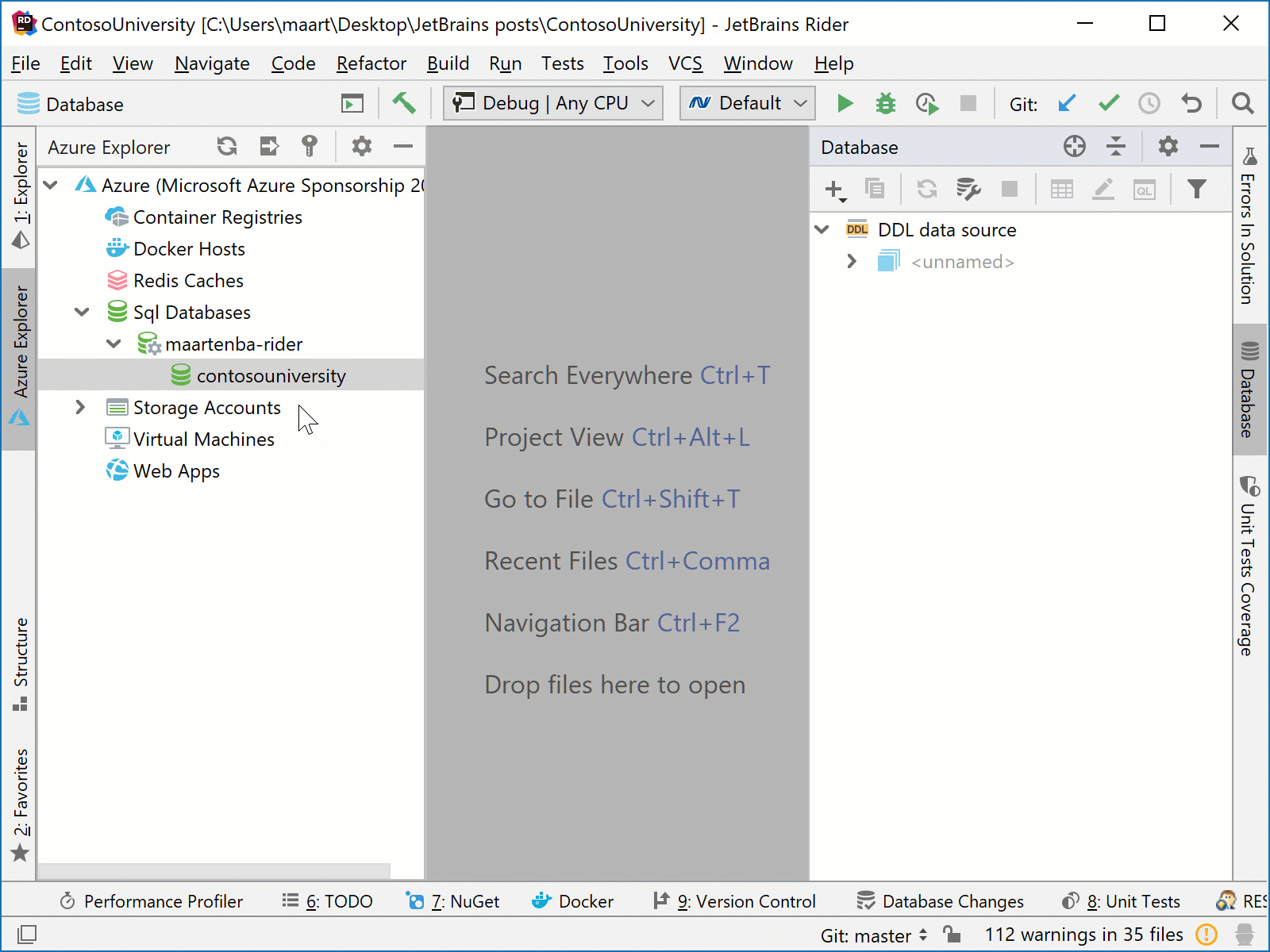Click Search Everywhere magnifier in the toolbar
The height and width of the screenshot is (952, 1270).
coord(1244,103)
